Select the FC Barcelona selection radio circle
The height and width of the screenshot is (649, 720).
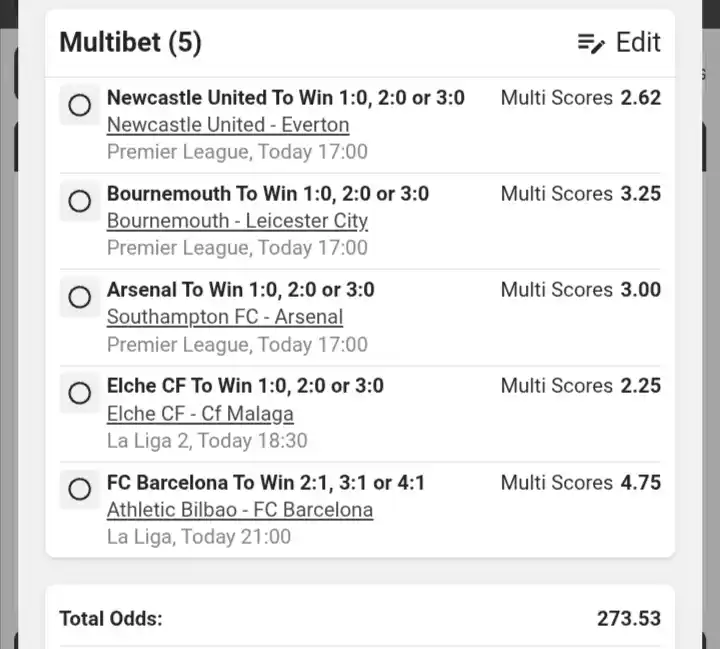[79, 489]
